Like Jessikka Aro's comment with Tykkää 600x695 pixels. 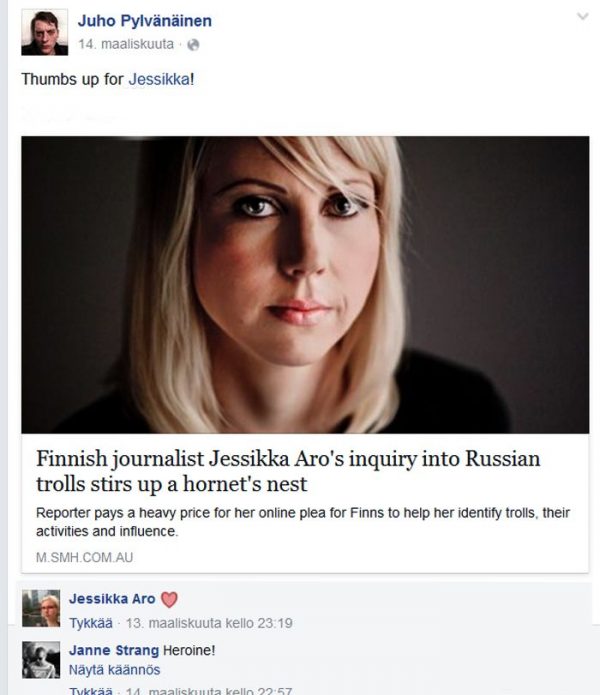tap(91, 623)
